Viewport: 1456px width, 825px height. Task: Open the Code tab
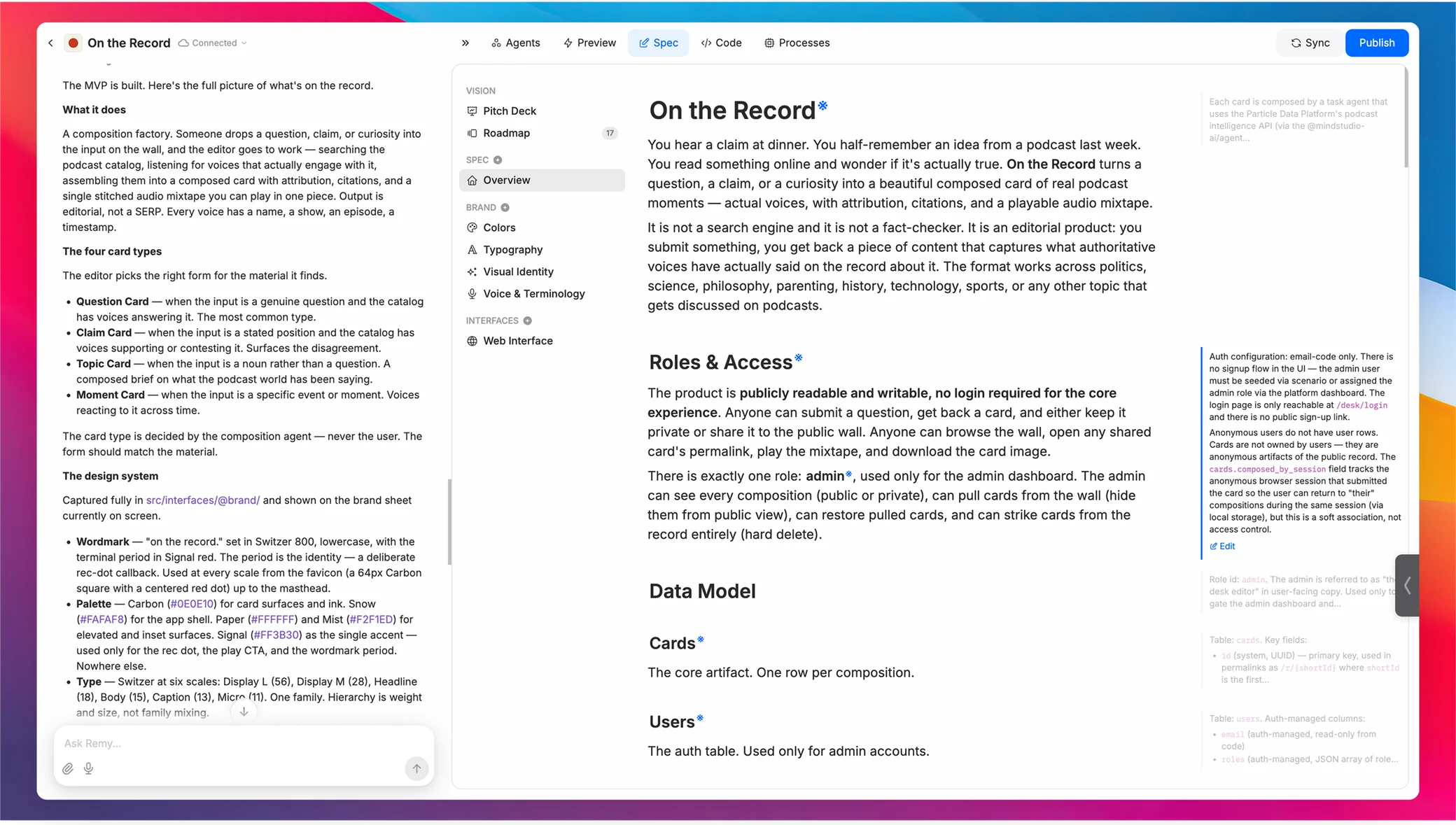pyautogui.click(x=721, y=43)
